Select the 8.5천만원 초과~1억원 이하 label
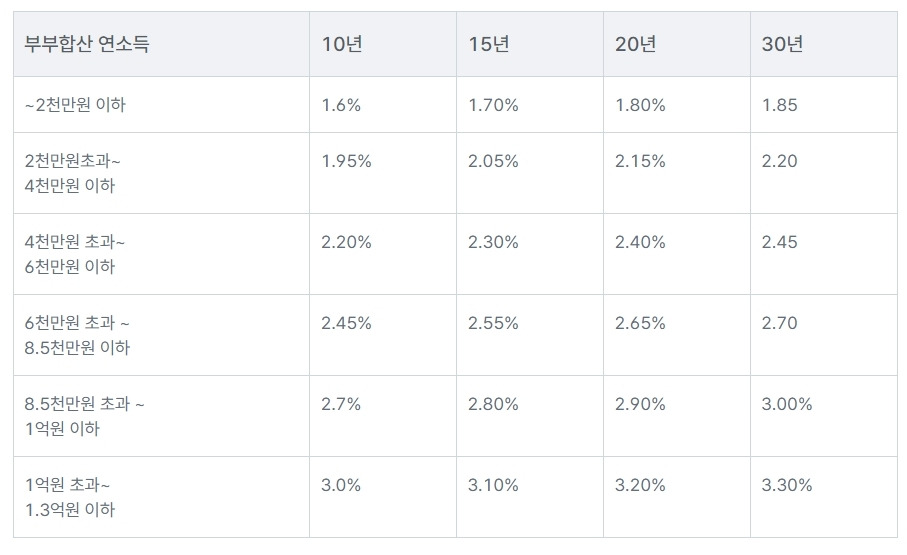 84,416
